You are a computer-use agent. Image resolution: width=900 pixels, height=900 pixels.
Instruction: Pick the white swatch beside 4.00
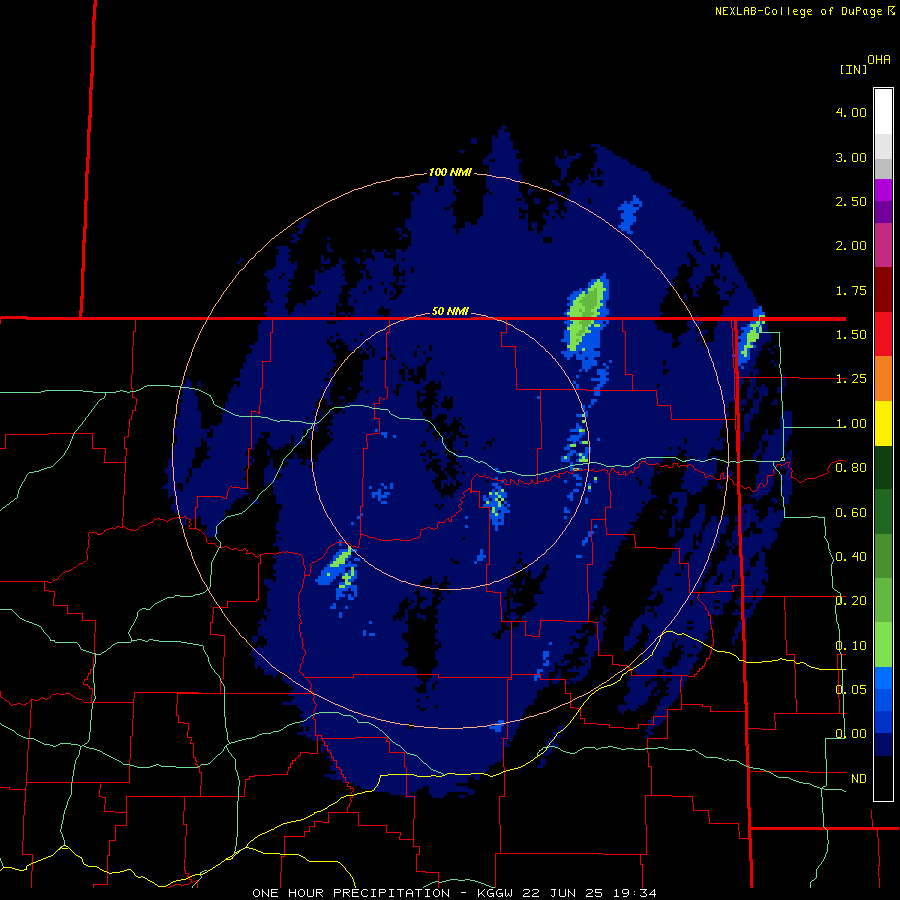pos(883,112)
